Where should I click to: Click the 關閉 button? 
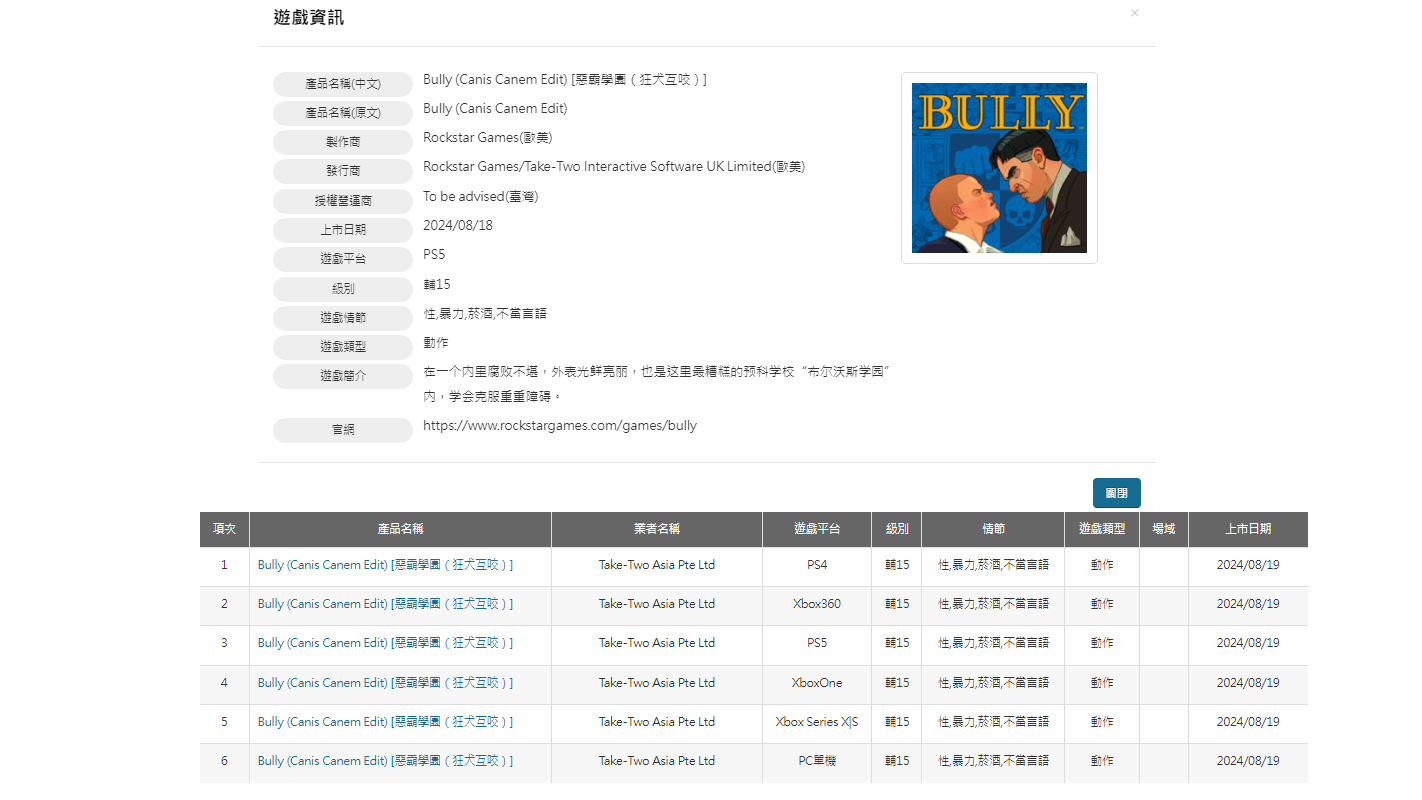(1116, 493)
